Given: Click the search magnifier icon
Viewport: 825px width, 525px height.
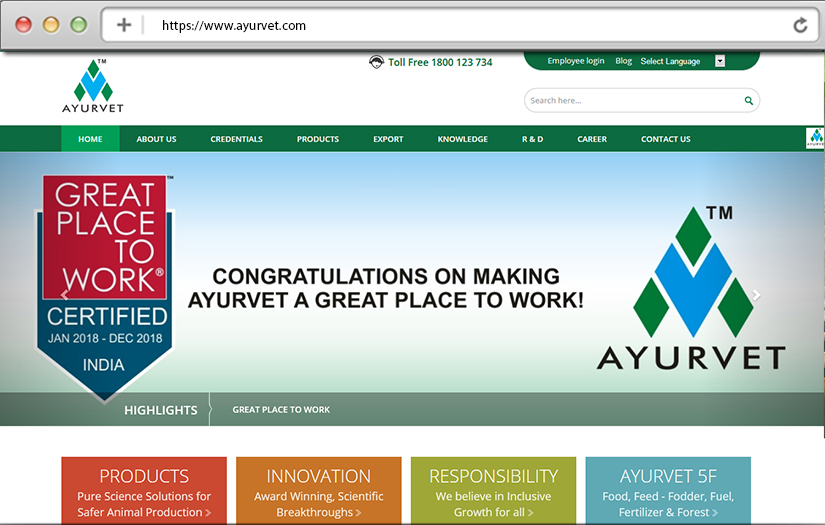Looking at the screenshot, I should point(748,100).
